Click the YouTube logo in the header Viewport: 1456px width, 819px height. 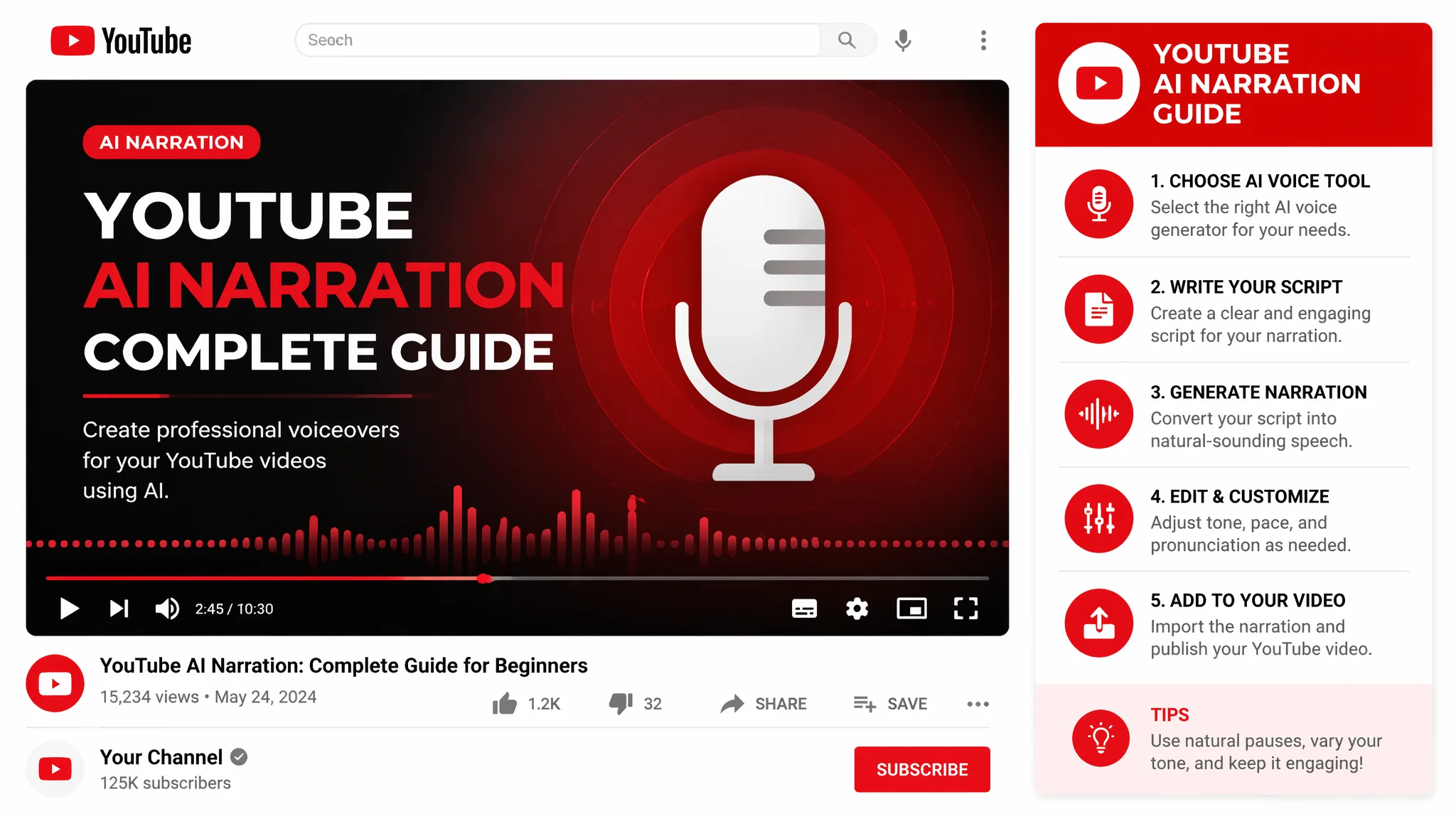pos(121,41)
